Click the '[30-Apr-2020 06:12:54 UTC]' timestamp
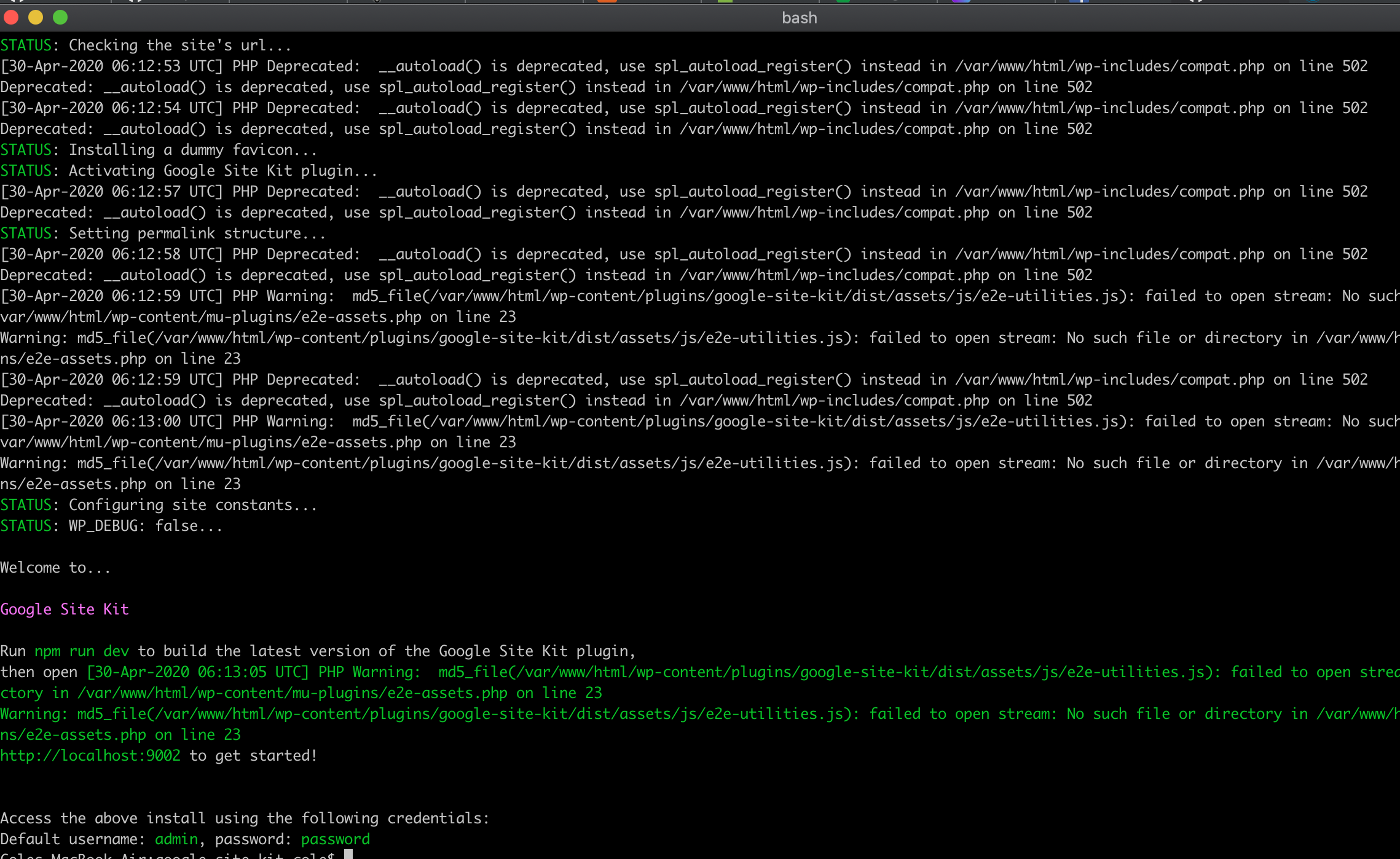This screenshot has height=859, width=1400. [x=112, y=108]
